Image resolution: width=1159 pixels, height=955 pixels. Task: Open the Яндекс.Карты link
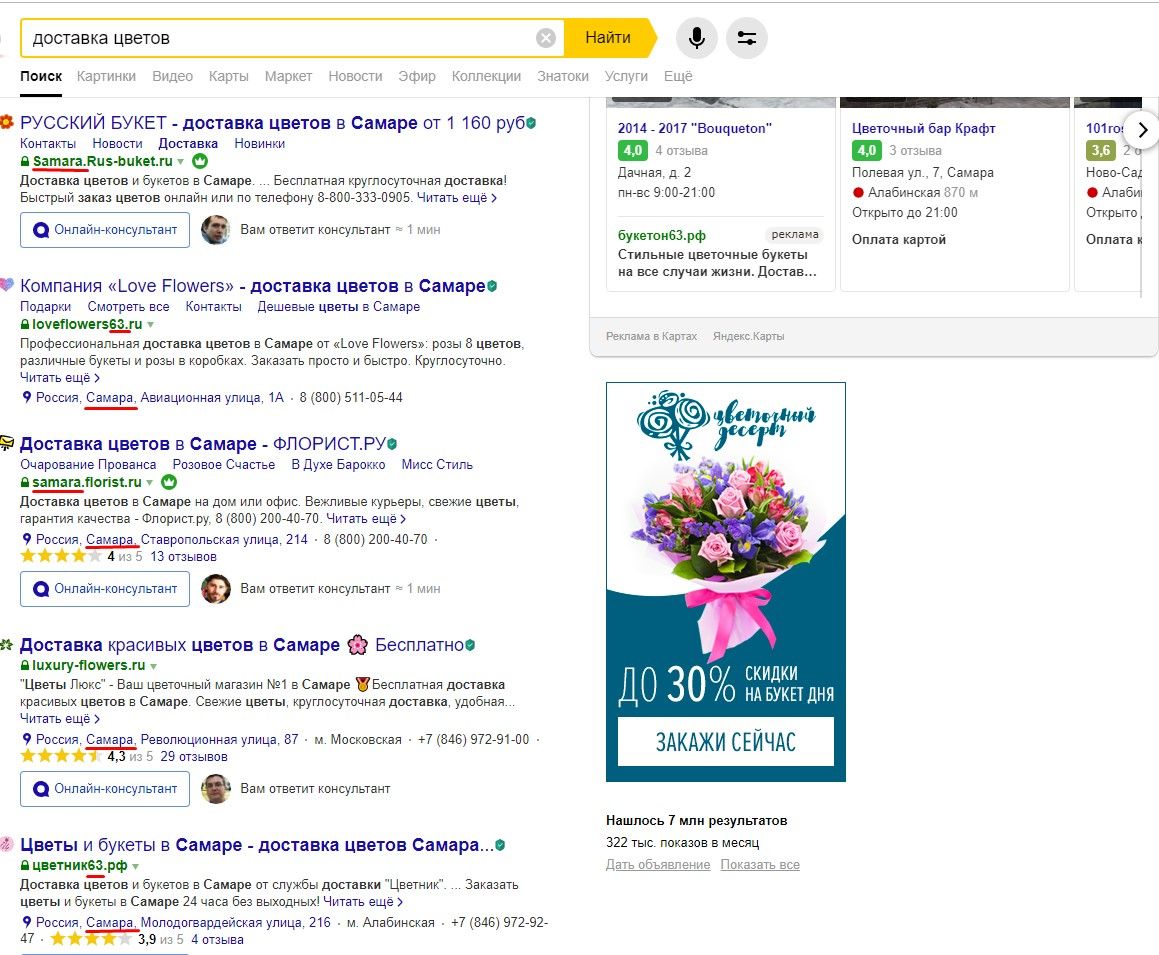tap(748, 336)
